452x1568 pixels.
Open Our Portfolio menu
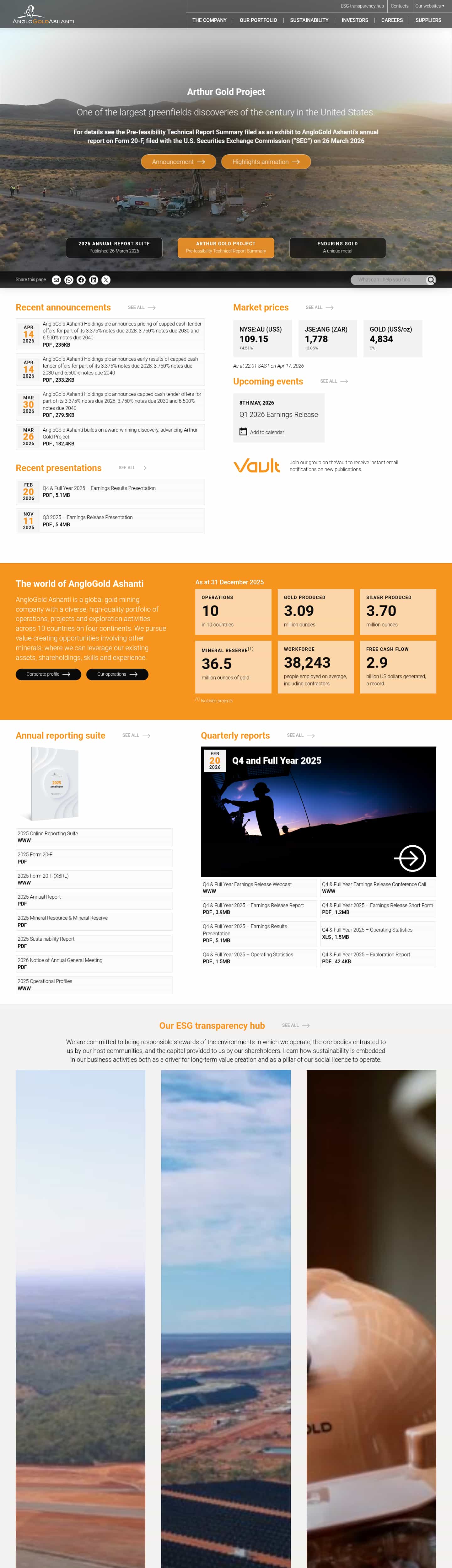click(x=258, y=20)
